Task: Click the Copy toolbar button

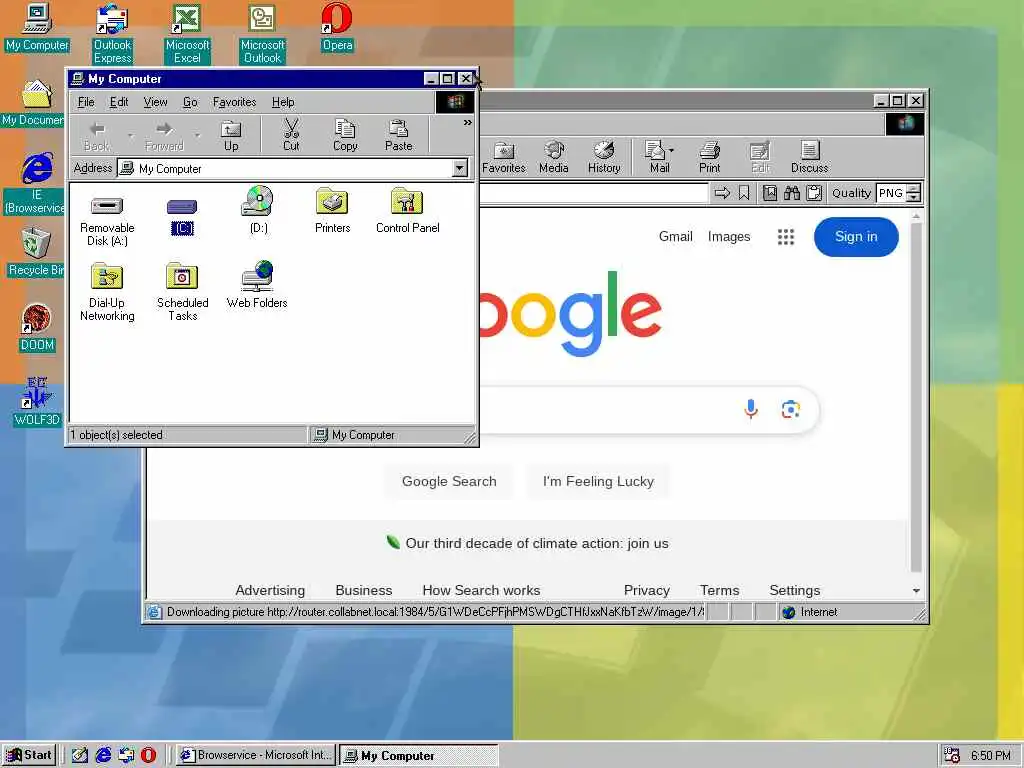Action: pos(345,136)
